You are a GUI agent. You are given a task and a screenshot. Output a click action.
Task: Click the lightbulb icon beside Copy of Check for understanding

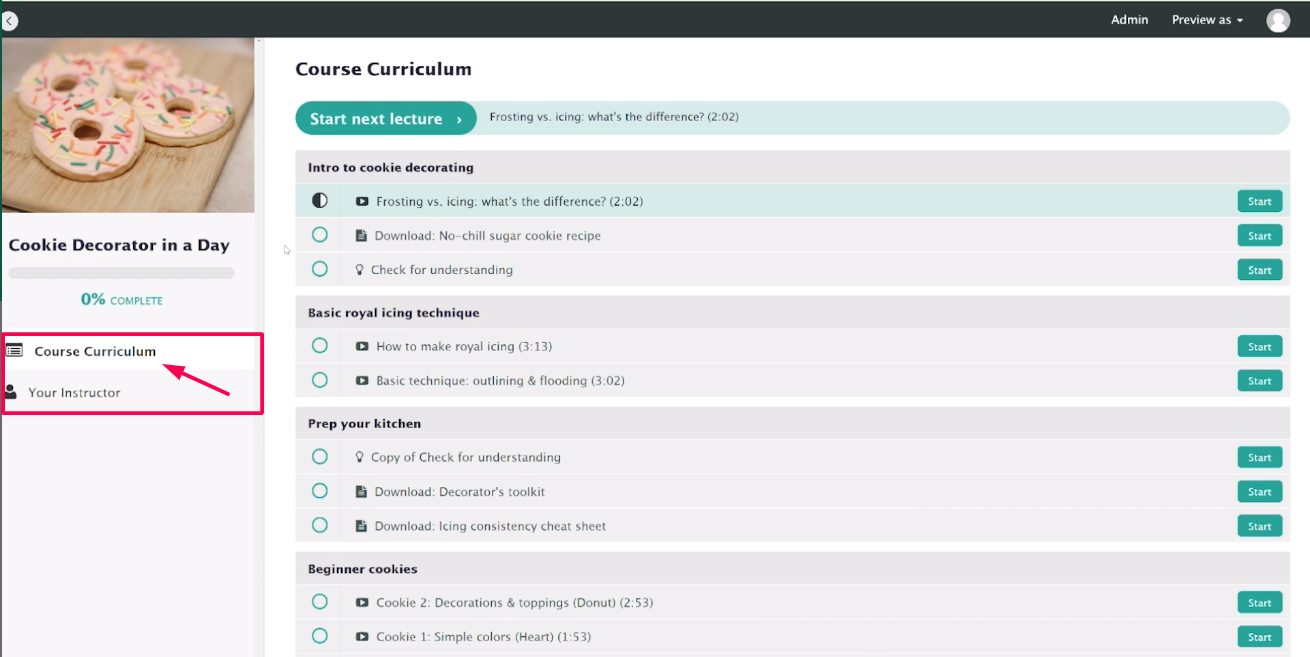[x=359, y=456]
